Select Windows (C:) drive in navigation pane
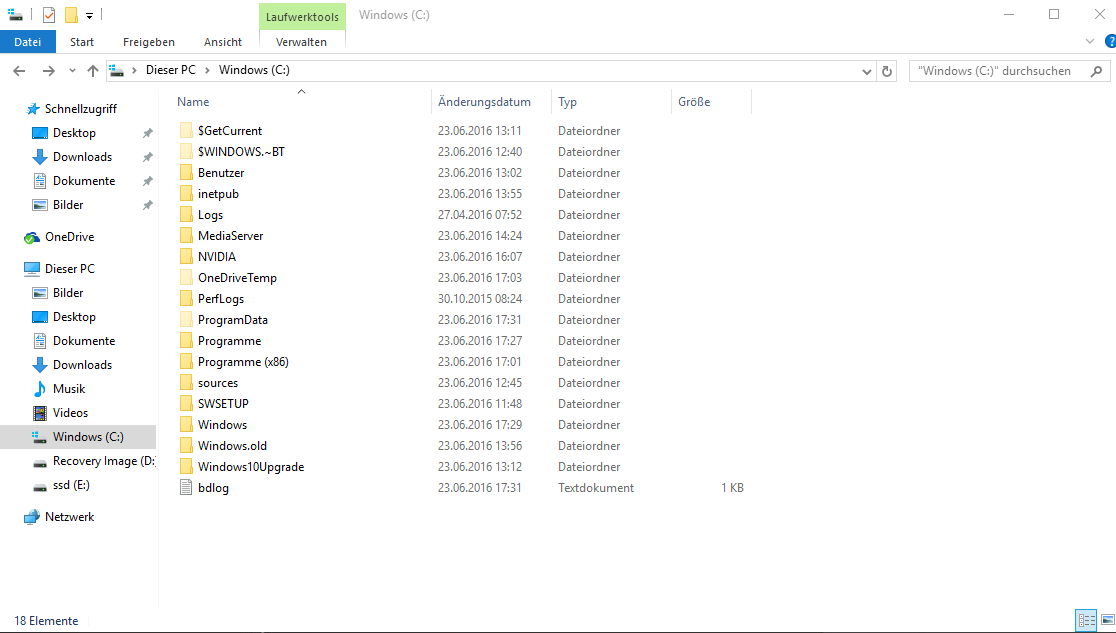1116x633 pixels. pos(78,437)
